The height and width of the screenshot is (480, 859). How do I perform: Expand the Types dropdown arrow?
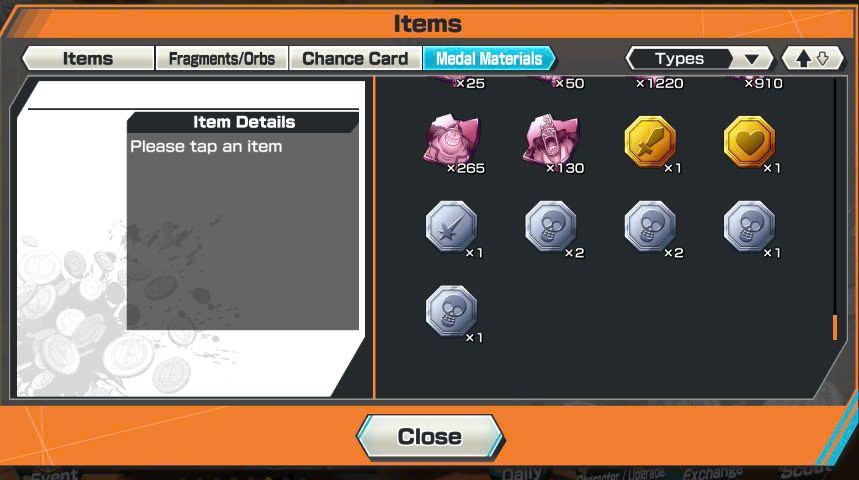pos(752,59)
